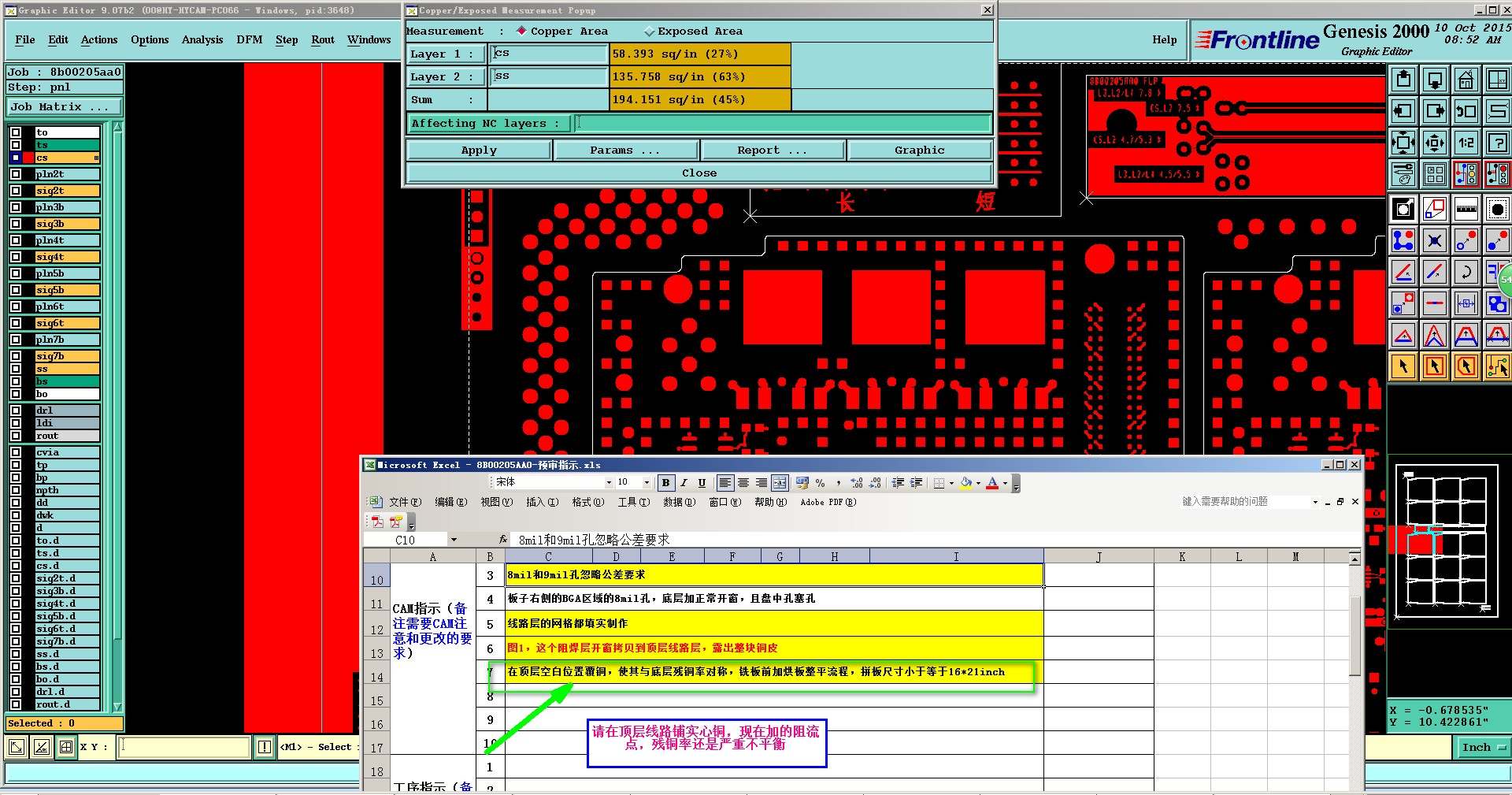Open the Excel font name dropdown
Image resolution: width=1512 pixels, height=795 pixels.
(x=609, y=482)
